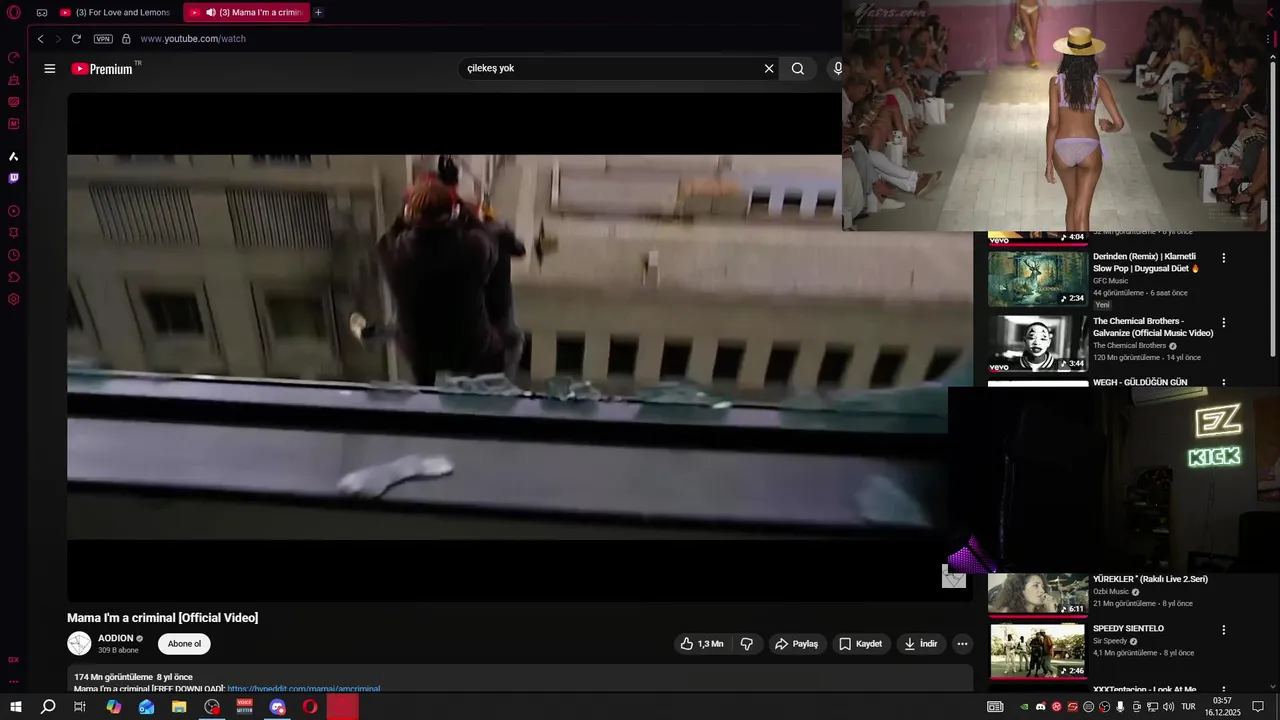The width and height of the screenshot is (1280, 720).
Task: Go back to the previous page
Action: (x=41, y=39)
